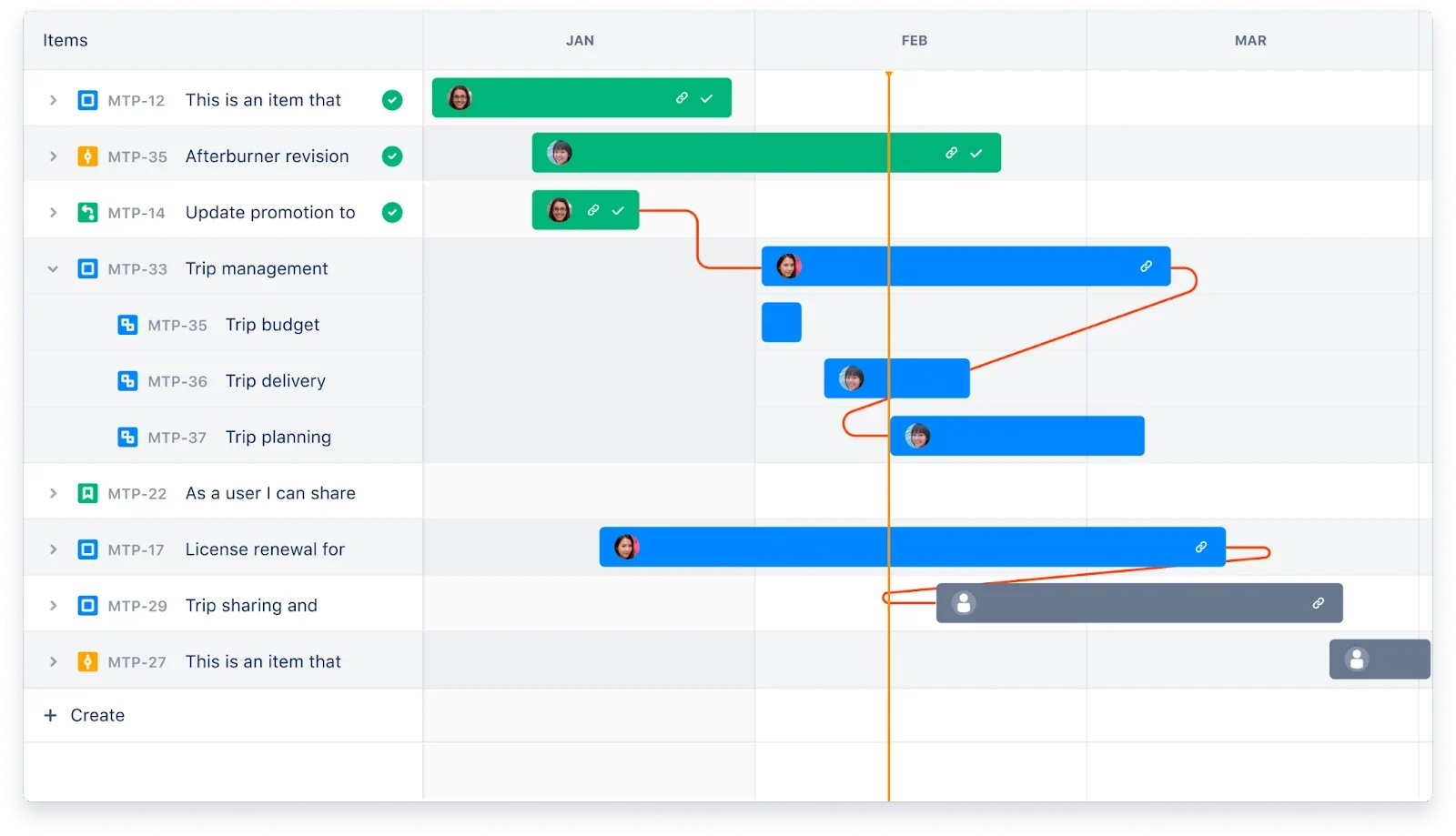The height and width of the screenshot is (836, 1456).
Task: Select the JAN month header
Action: point(580,41)
